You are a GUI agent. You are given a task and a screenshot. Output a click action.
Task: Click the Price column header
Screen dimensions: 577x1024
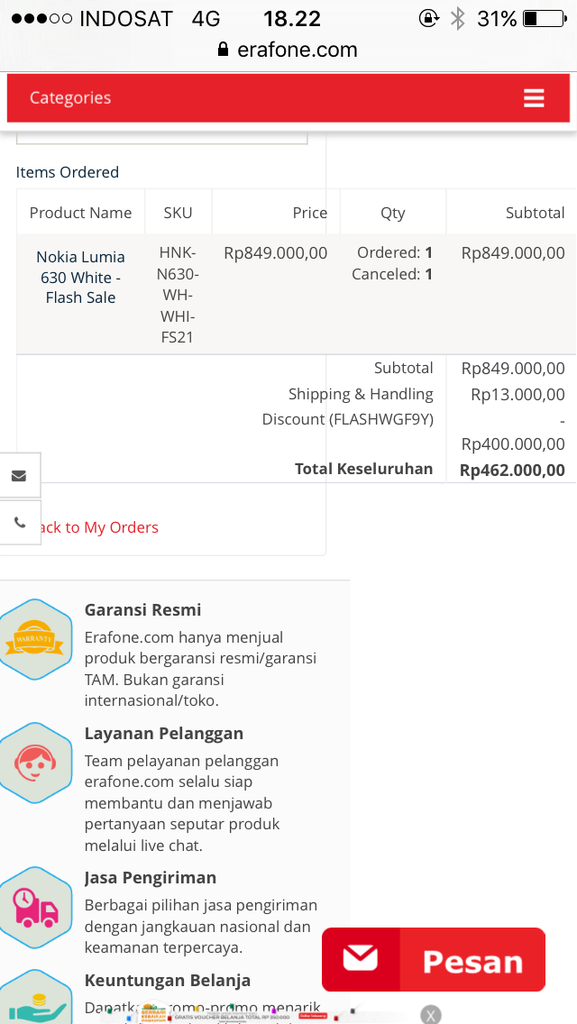[310, 213]
